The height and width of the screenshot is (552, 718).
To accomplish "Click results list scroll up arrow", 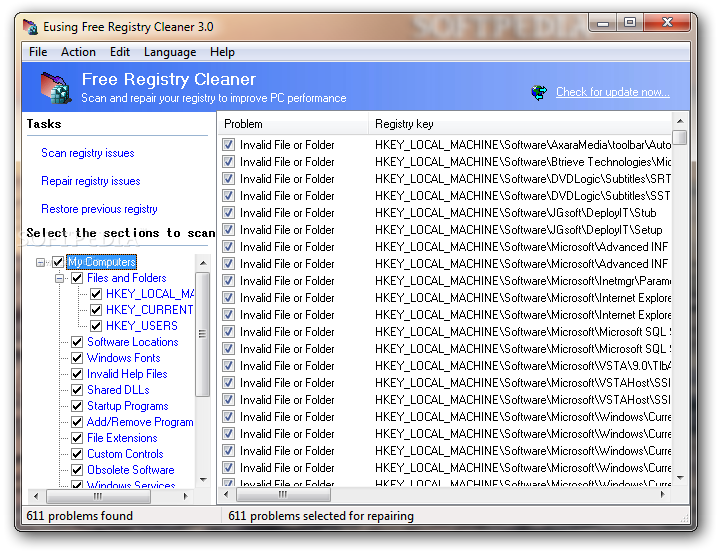I will (680, 121).
